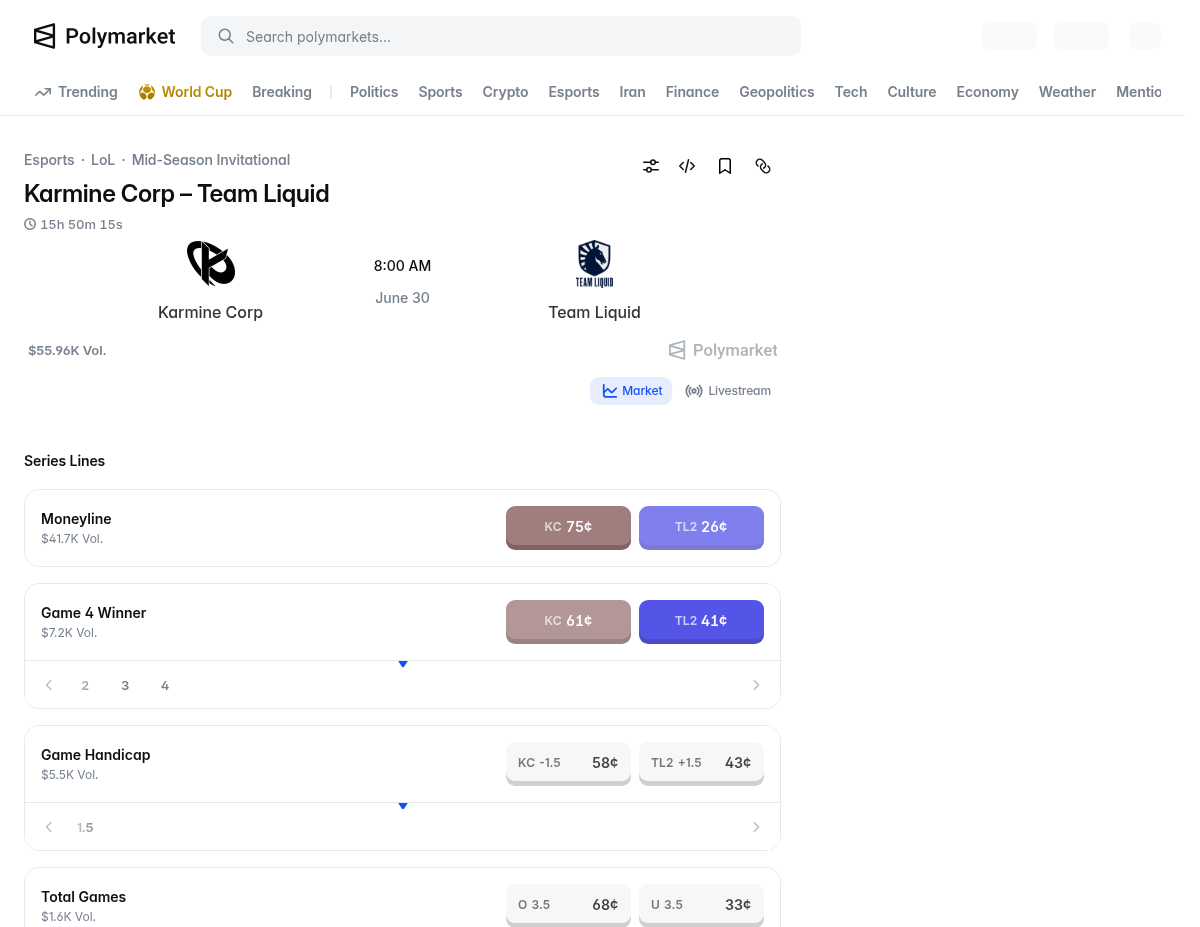The height and width of the screenshot is (927, 1200).
Task: Bookmark the Karmine Corp match
Action: [725, 166]
